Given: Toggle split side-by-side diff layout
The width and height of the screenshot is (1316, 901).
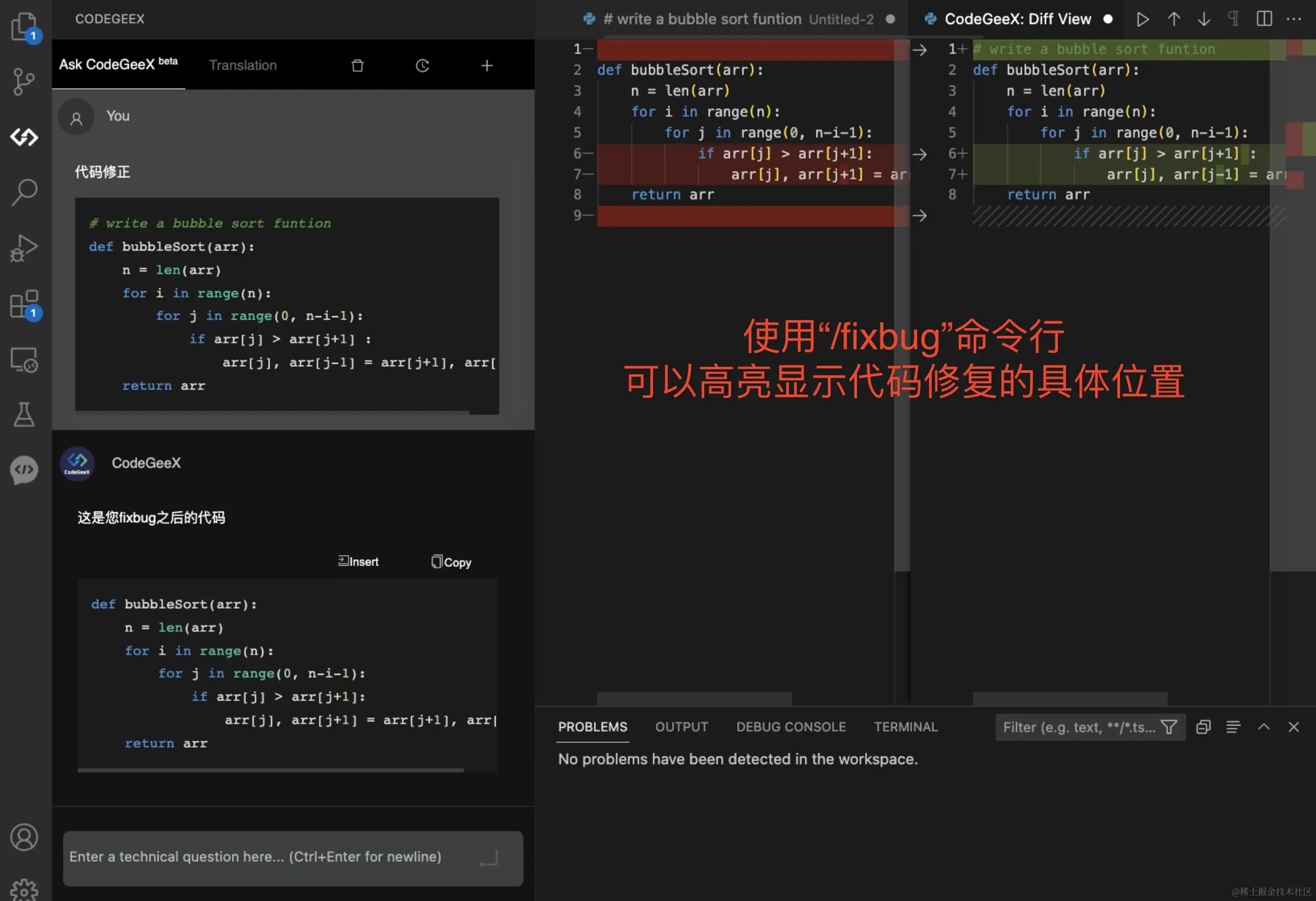Looking at the screenshot, I should 1264,19.
